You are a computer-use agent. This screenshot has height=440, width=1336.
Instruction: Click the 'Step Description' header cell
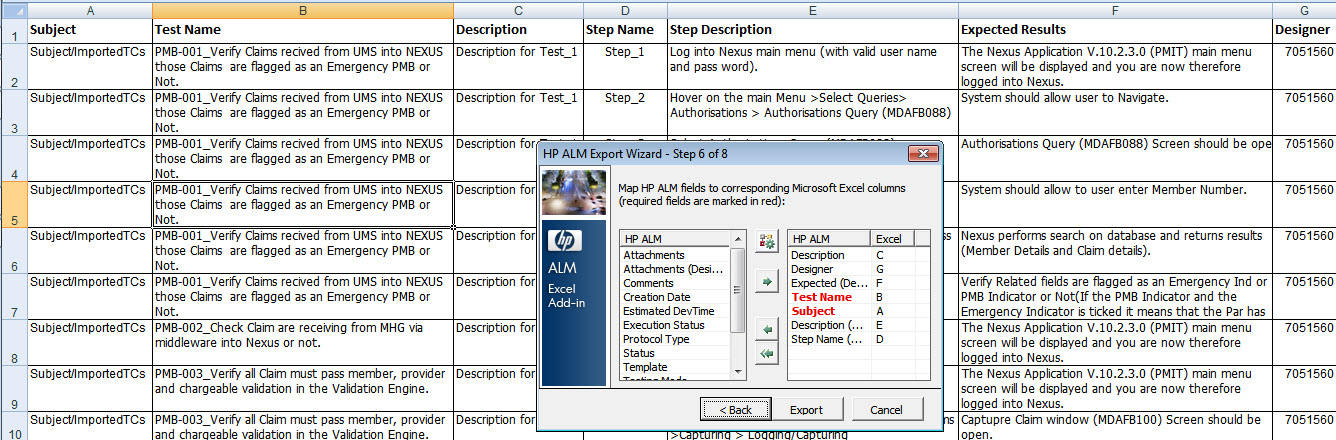(812, 30)
